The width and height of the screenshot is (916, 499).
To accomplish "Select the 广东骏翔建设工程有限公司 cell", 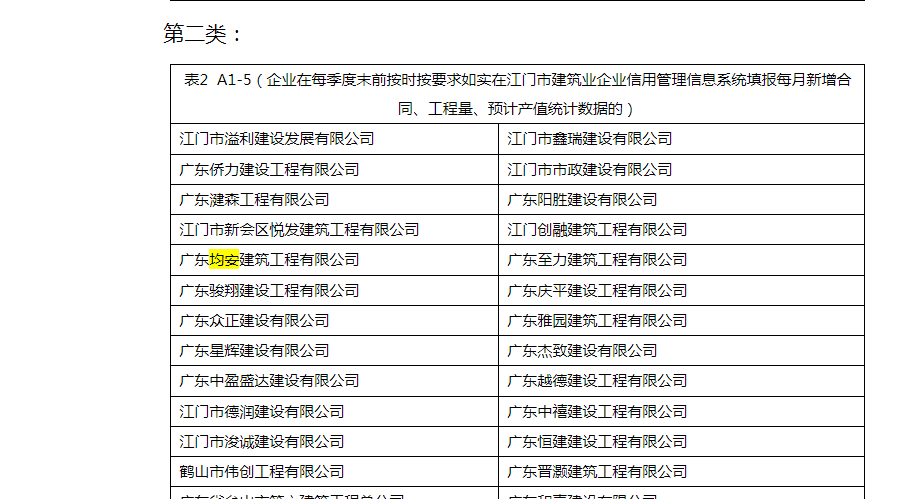I will 269,291.
